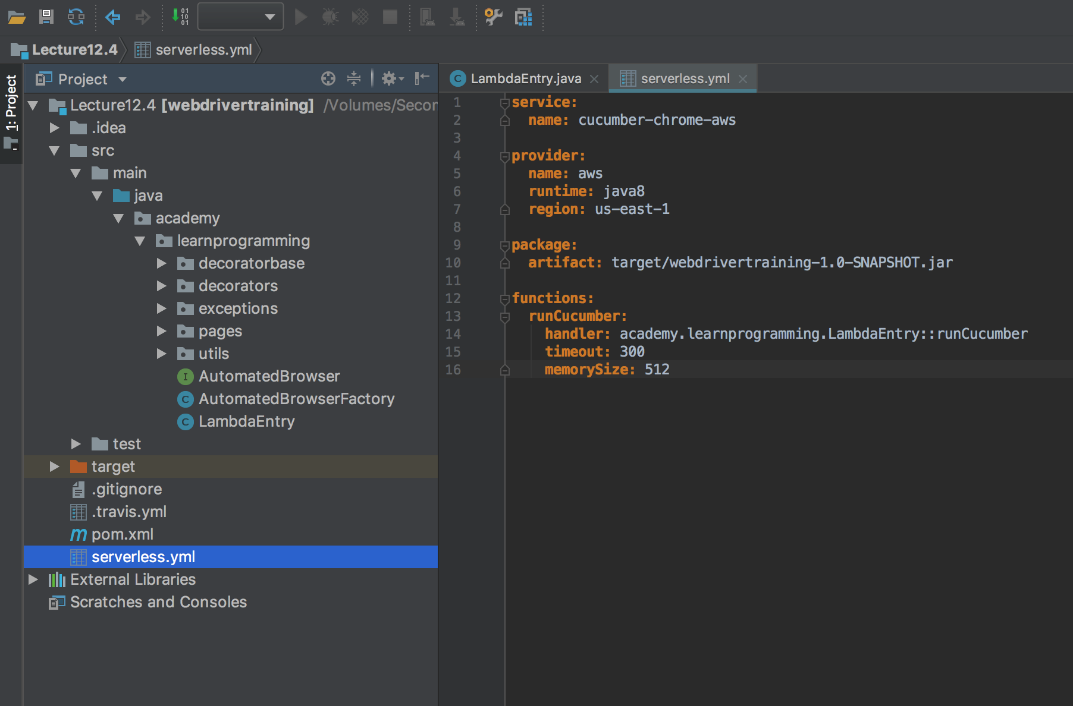Collapse the functions block fold marker
The image size is (1073, 706).
pyautogui.click(x=505, y=298)
